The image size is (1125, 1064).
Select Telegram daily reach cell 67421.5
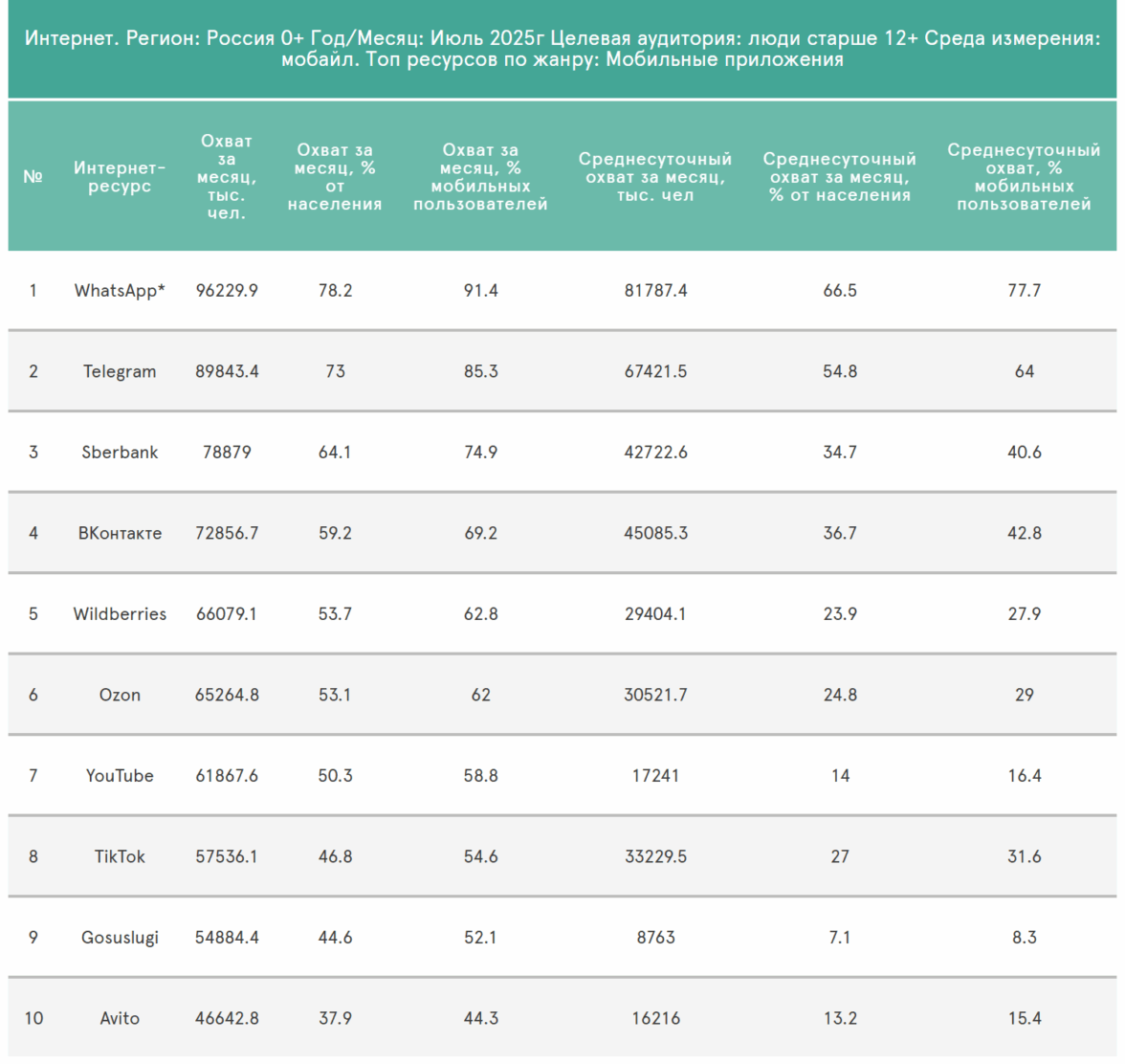pos(655,371)
